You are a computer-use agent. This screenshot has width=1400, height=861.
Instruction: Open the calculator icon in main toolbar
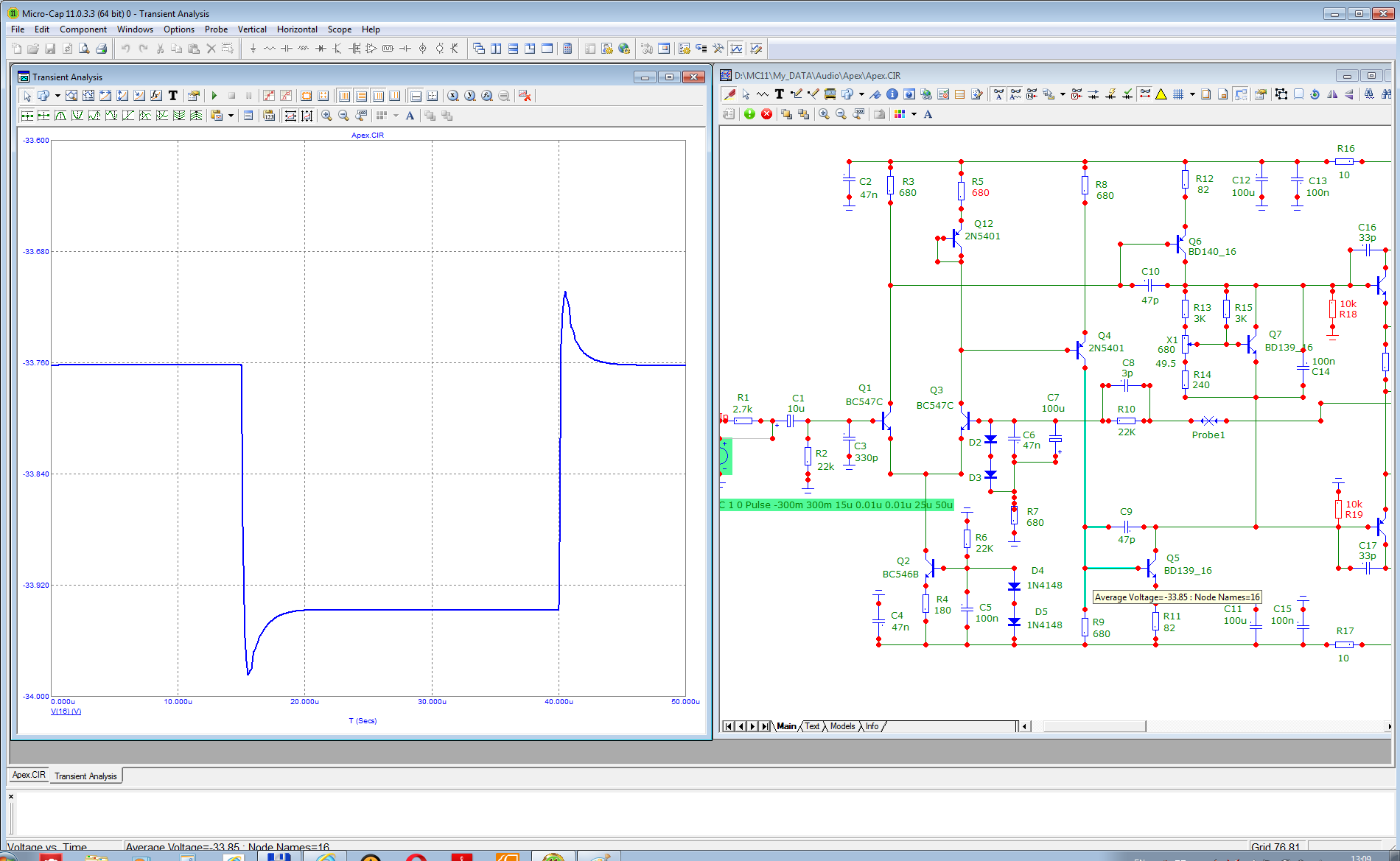(x=567, y=49)
